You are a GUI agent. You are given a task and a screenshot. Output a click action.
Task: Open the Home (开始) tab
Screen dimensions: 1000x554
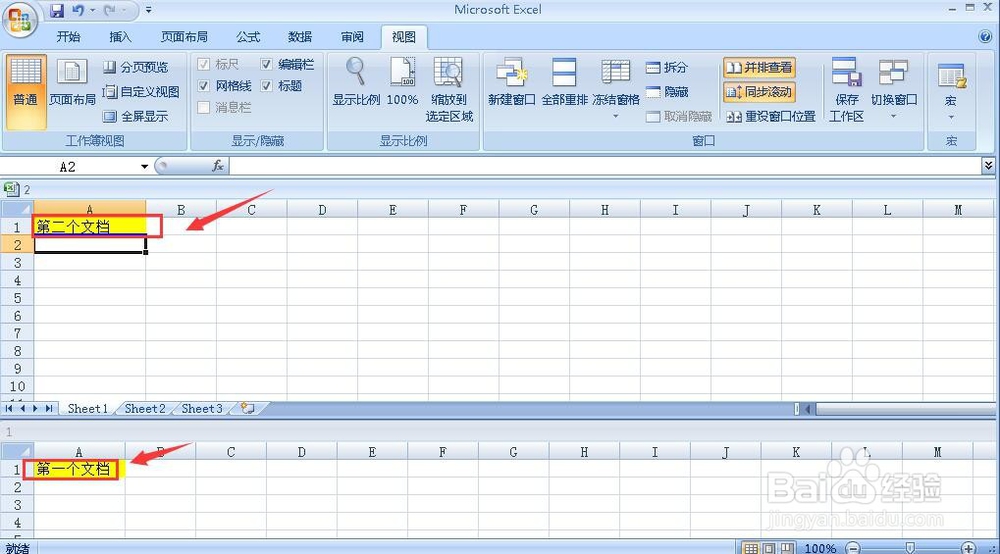click(68, 37)
